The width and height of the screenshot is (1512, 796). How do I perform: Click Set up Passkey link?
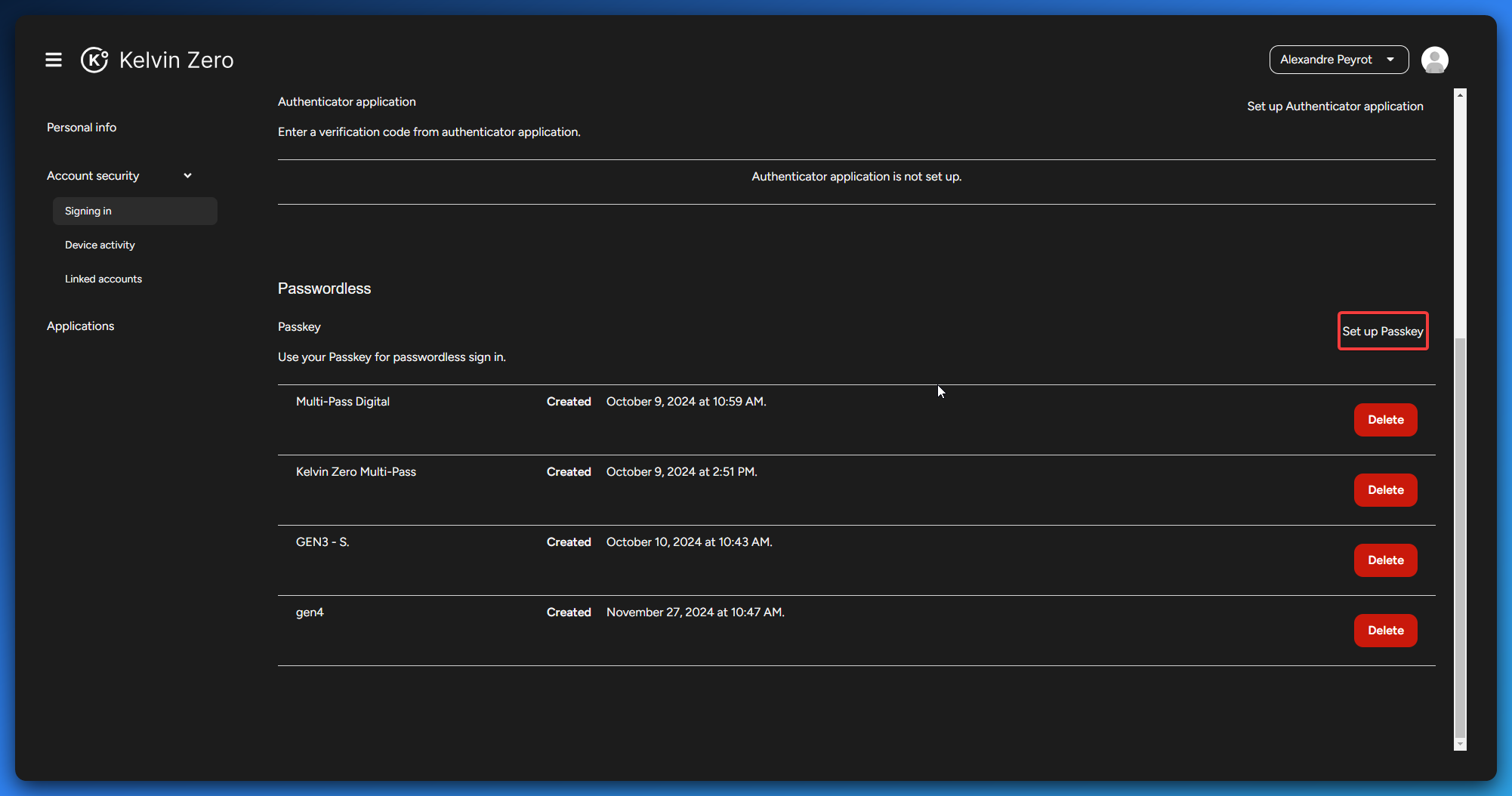coord(1382,332)
